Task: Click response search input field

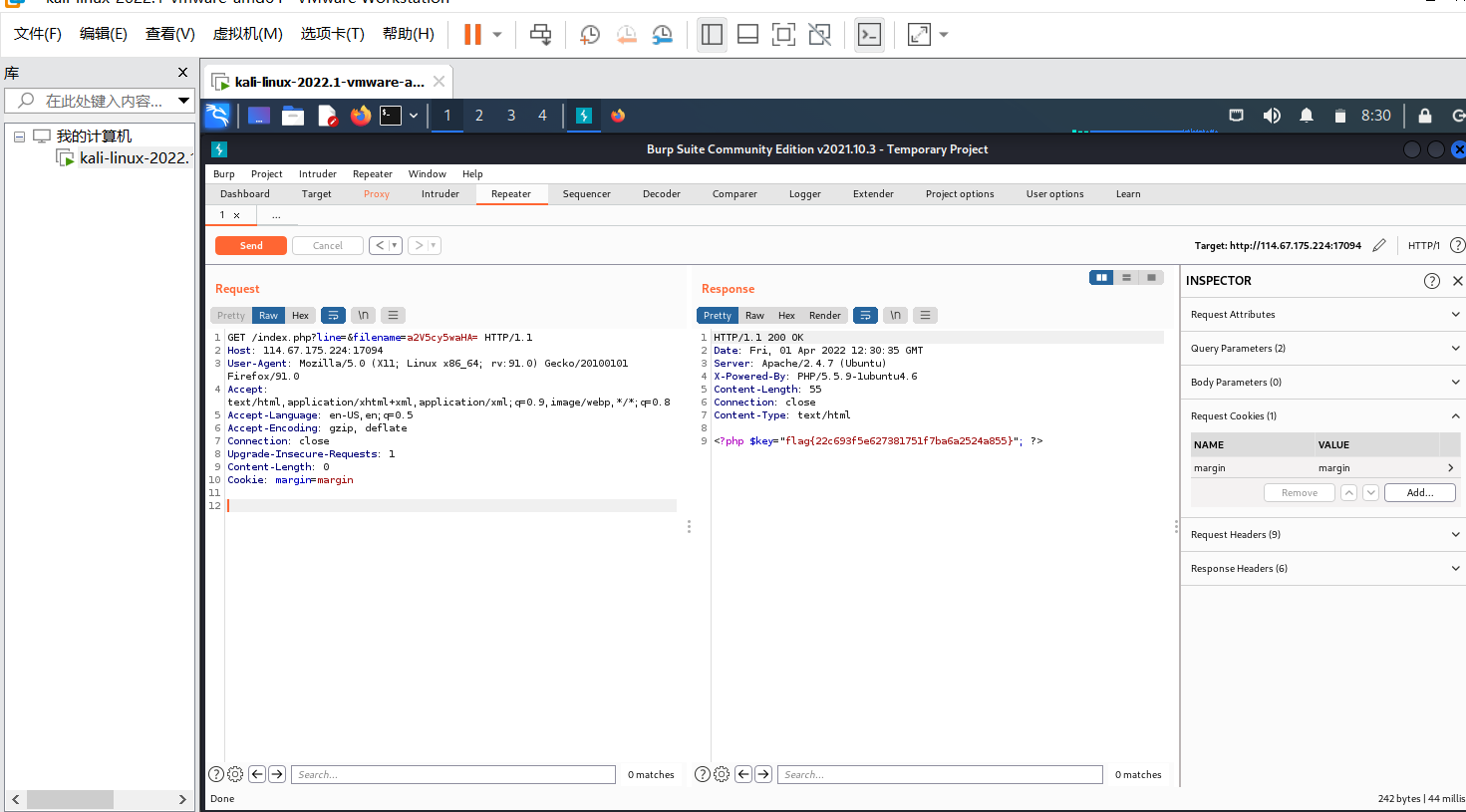Action: pyautogui.click(x=940, y=774)
